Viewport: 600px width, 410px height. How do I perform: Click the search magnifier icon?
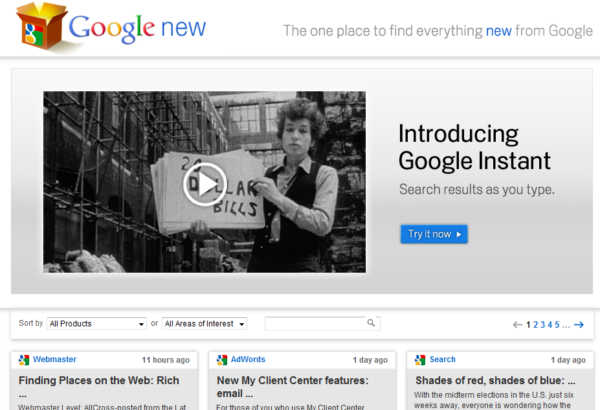pyautogui.click(x=371, y=323)
